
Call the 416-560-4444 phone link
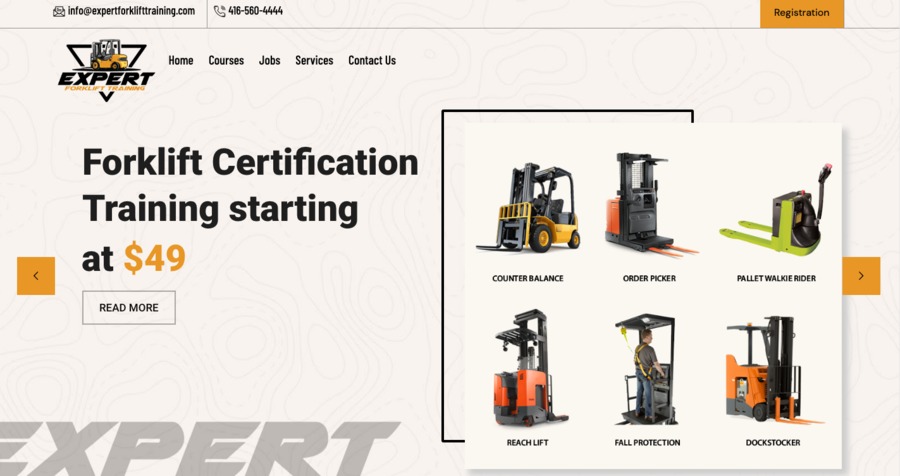(255, 11)
